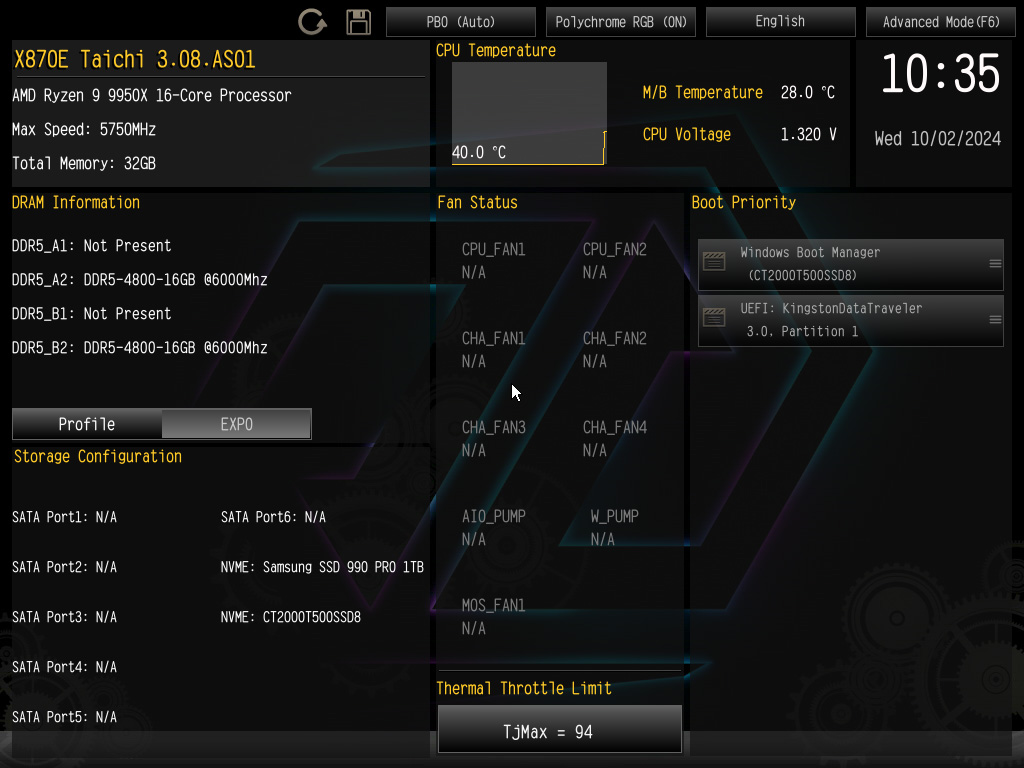Image resolution: width=1024 pixels, height=768 pixels.
Task: Click the CPU temperature graph
Action: pos(529,112)
